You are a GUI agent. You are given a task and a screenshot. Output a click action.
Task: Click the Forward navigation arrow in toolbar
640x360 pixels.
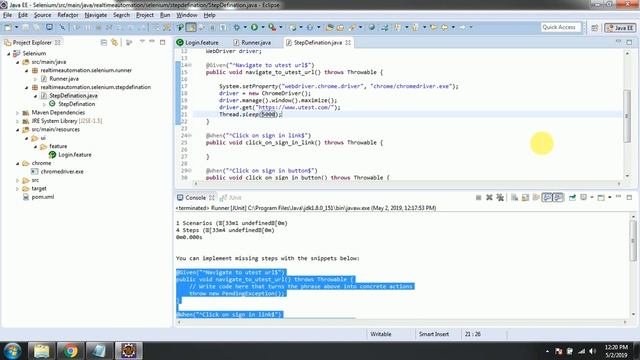click(x=462, y=27)
